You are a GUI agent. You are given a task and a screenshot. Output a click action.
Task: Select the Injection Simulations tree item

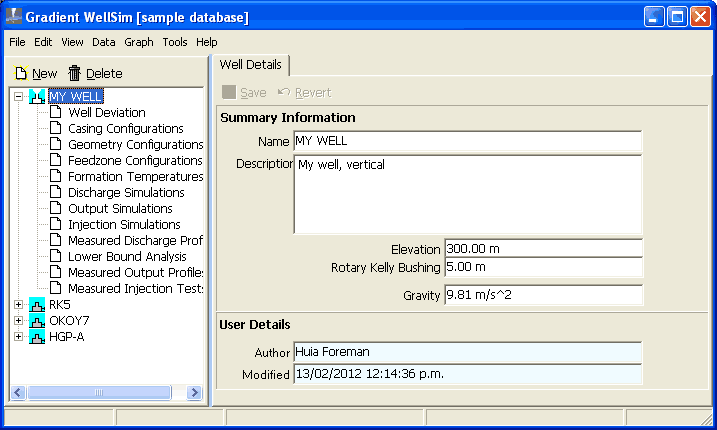tap(124, 225)
